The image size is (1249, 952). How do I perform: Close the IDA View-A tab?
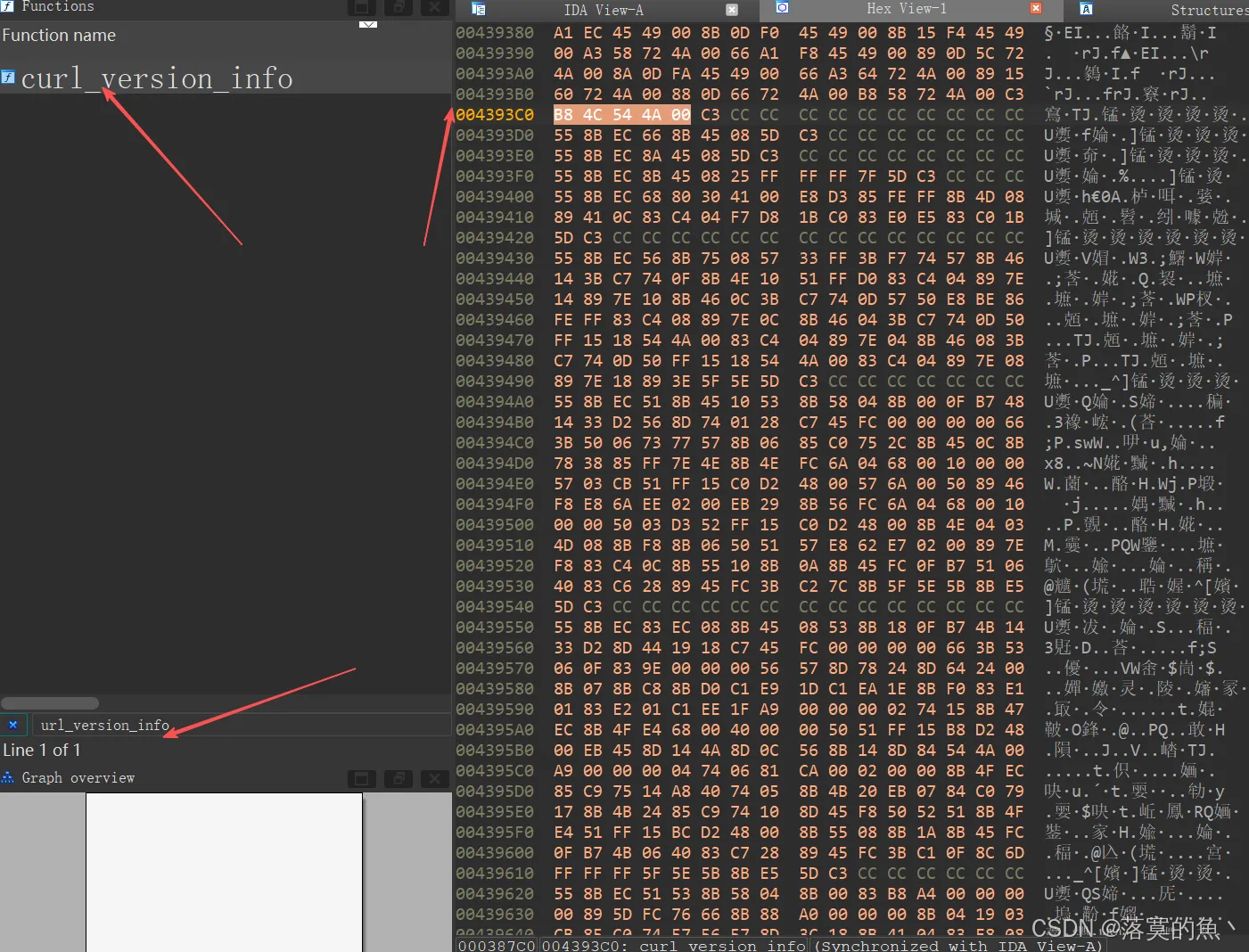coord(732,10)
